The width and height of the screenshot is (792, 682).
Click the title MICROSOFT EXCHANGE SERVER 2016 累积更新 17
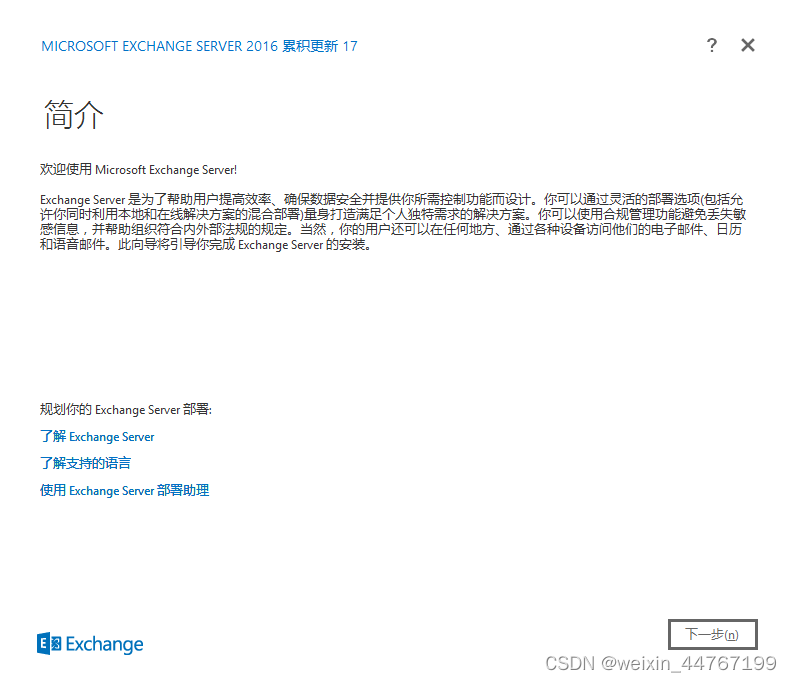click(x=199, y=46)
